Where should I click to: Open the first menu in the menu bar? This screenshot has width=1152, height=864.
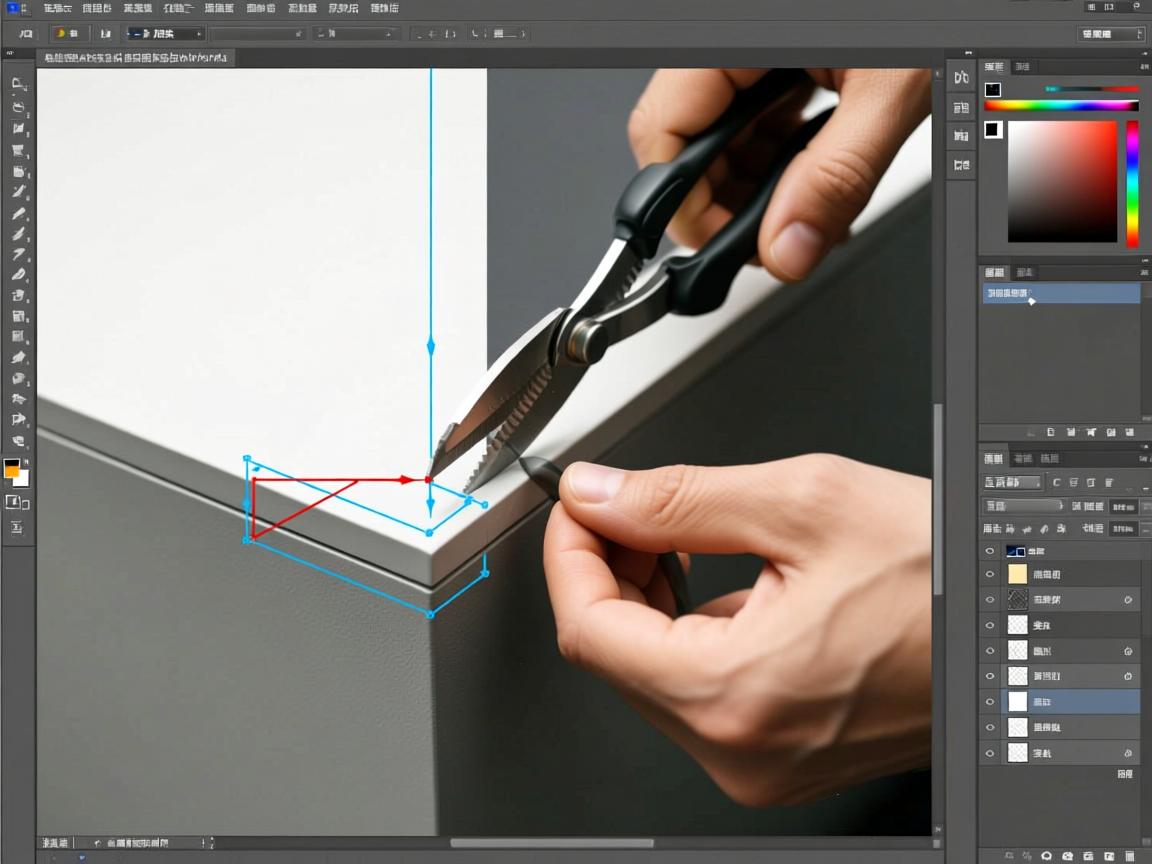pos(58,8)
